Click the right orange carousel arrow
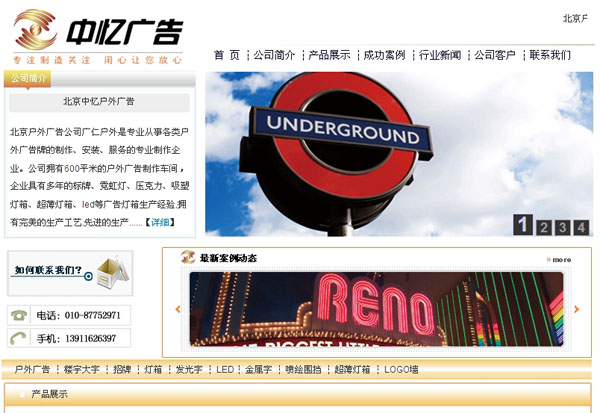The width and height of the screenshot is (600, 413). pos(576,309)
